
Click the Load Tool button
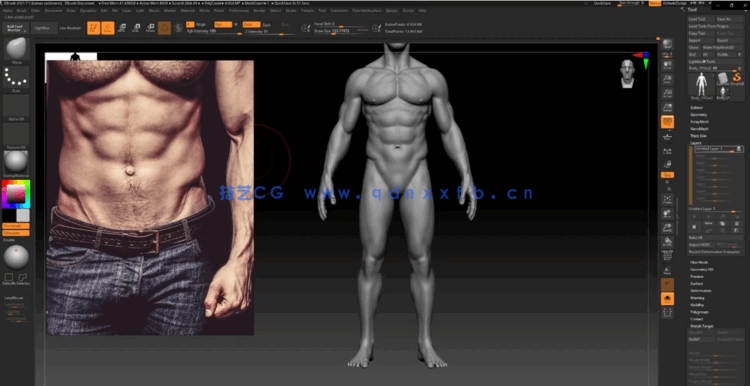(701, 19)
